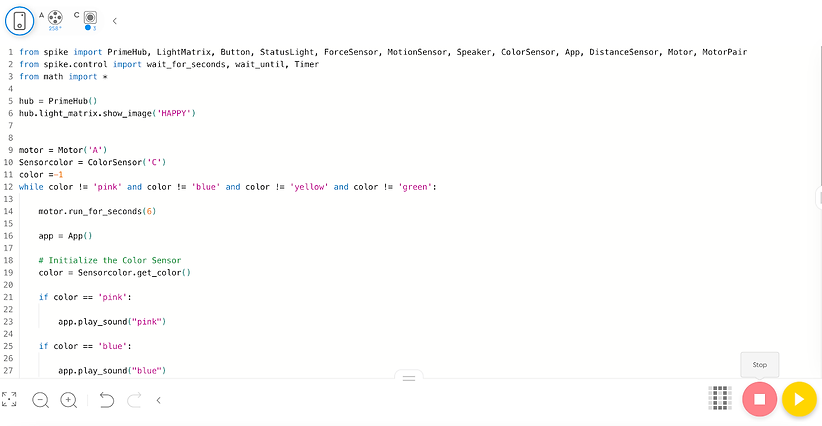Image resolution: width=822 pixels, height=426 pixels.
Task: Undo the last edit
Action: (x=106, y=400)
